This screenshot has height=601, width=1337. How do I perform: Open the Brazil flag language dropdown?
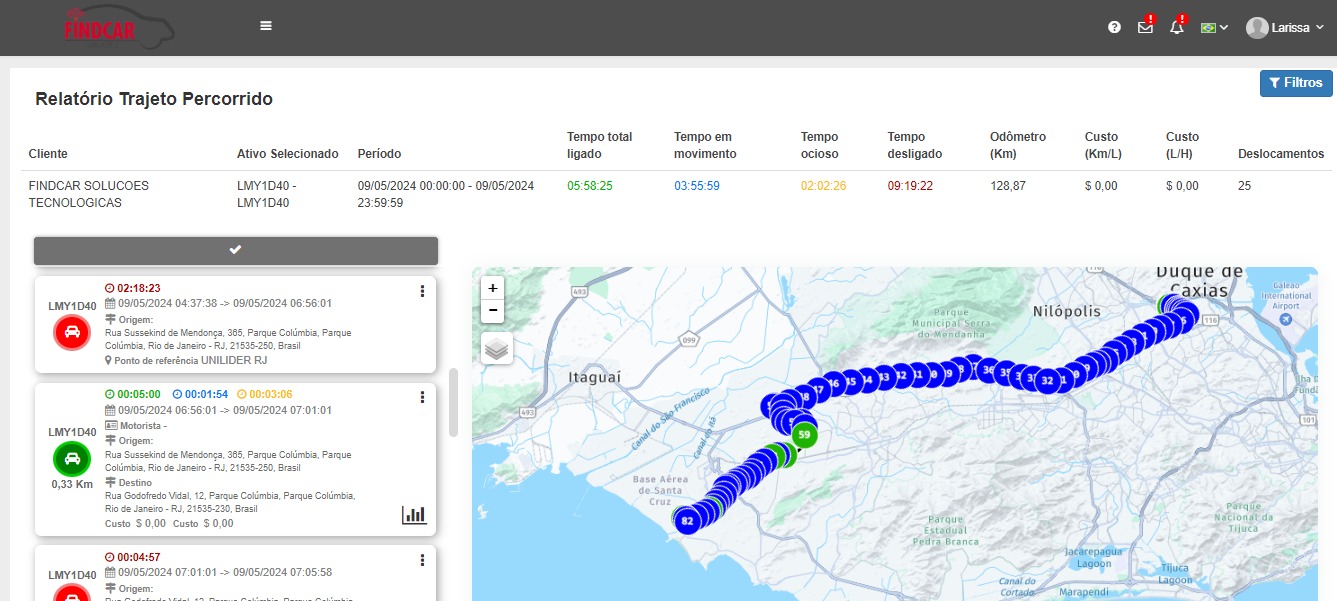1214,28
